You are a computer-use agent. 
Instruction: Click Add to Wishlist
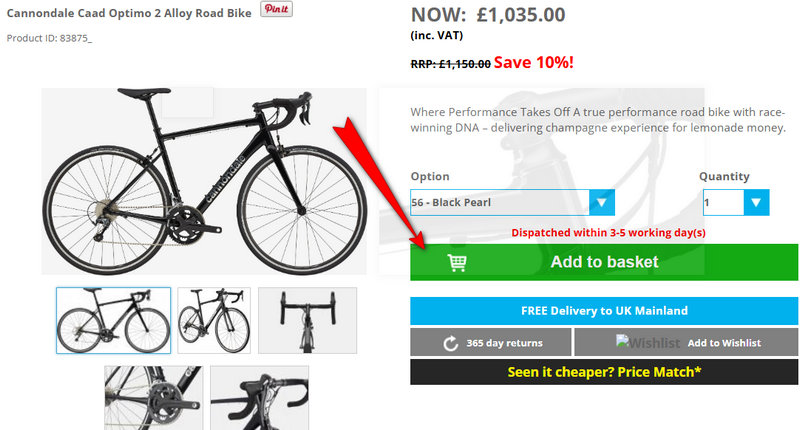tap(724, 343)
